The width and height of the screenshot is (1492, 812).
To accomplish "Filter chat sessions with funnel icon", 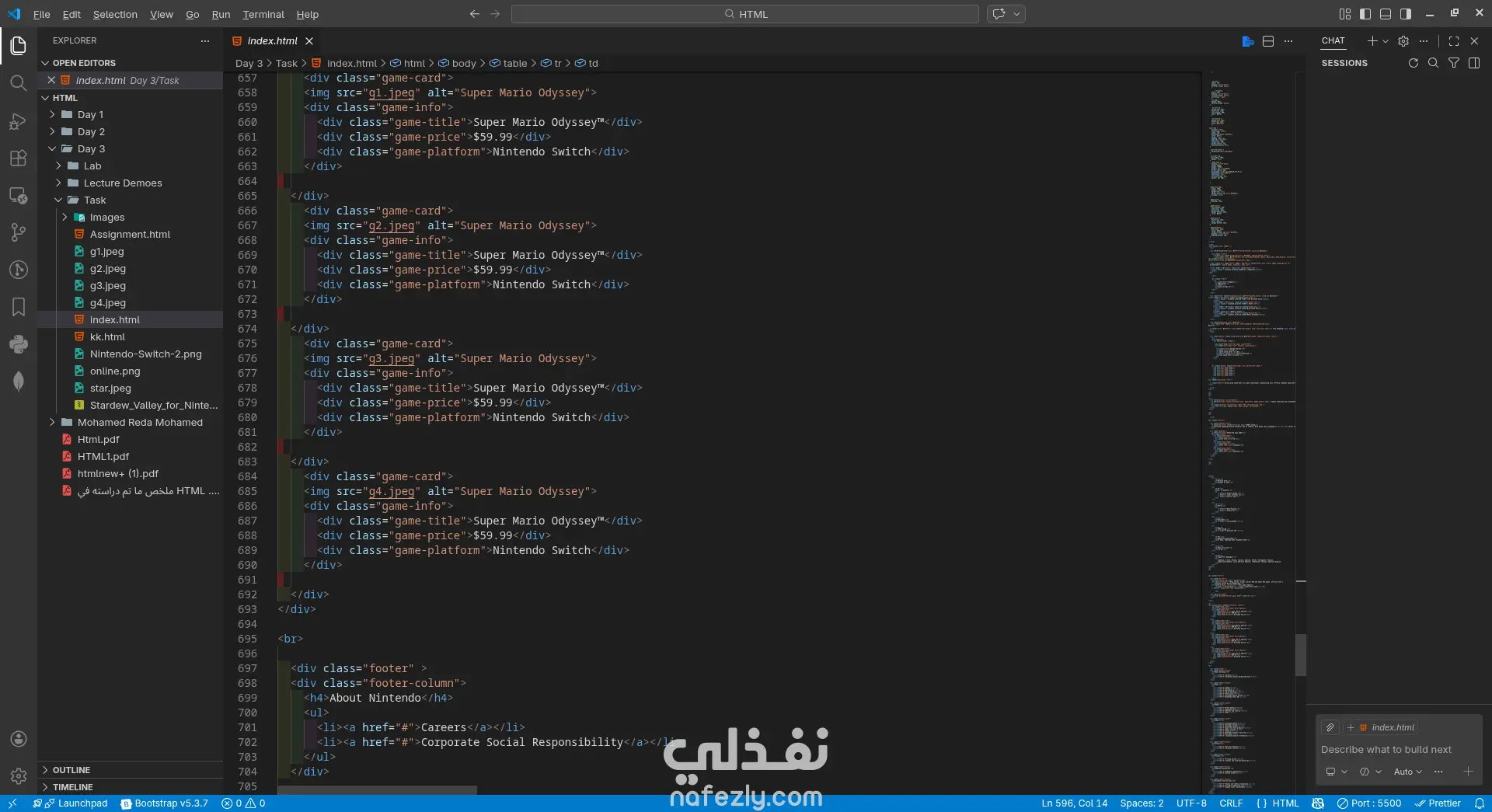I will [1454, 63].
